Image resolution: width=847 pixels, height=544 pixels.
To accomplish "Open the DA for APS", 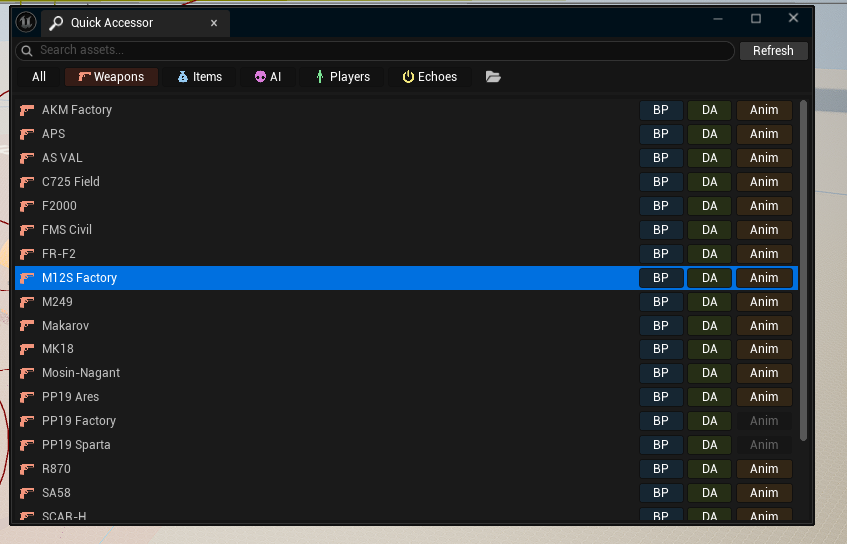I will pos(709,133).
